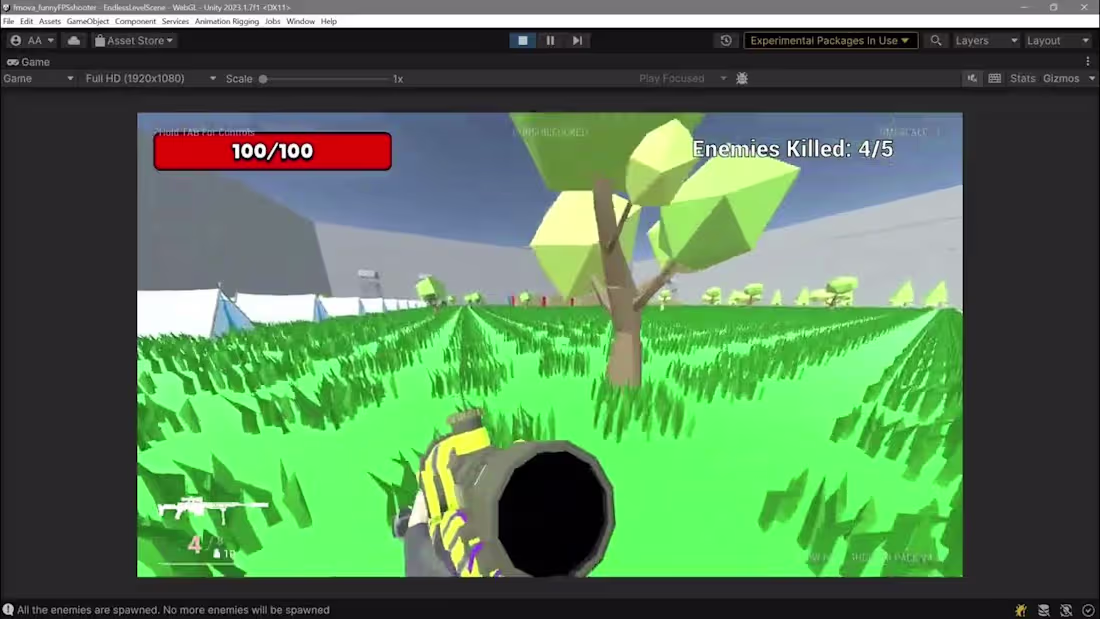Toggle keyboard input capture in Game view

point(994,78)
